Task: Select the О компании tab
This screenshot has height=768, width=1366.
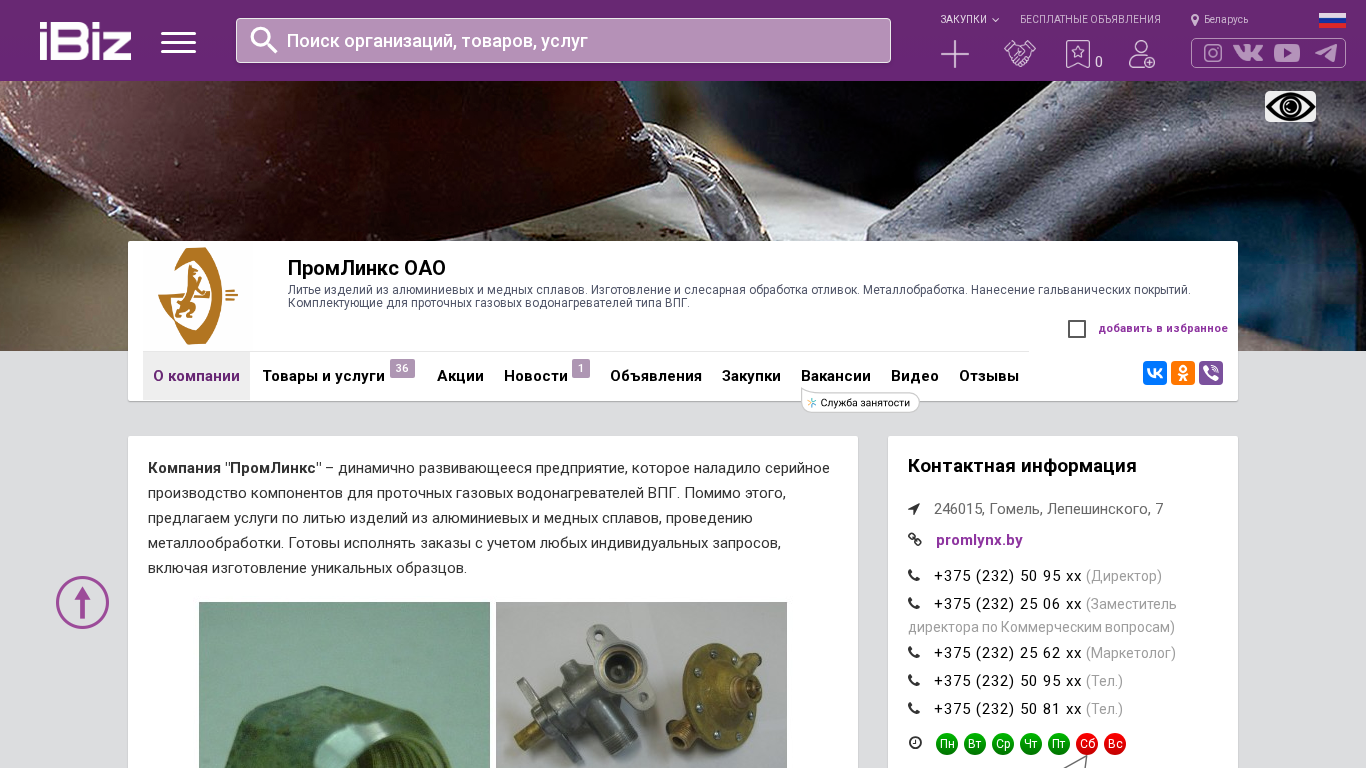Action: point(196,376)
